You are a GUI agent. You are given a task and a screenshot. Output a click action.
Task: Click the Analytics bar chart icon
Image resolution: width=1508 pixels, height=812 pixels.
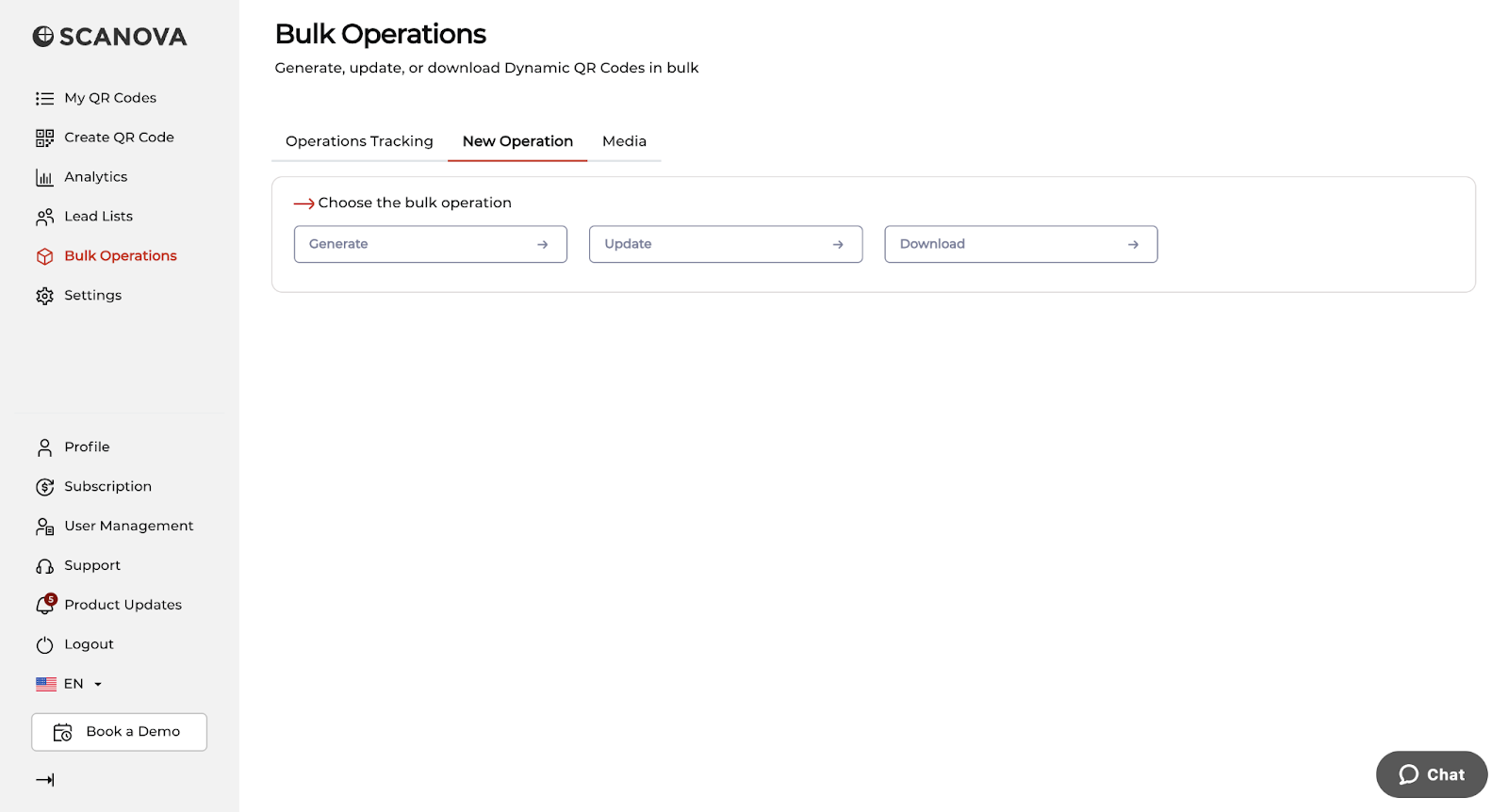click(44, 177)
